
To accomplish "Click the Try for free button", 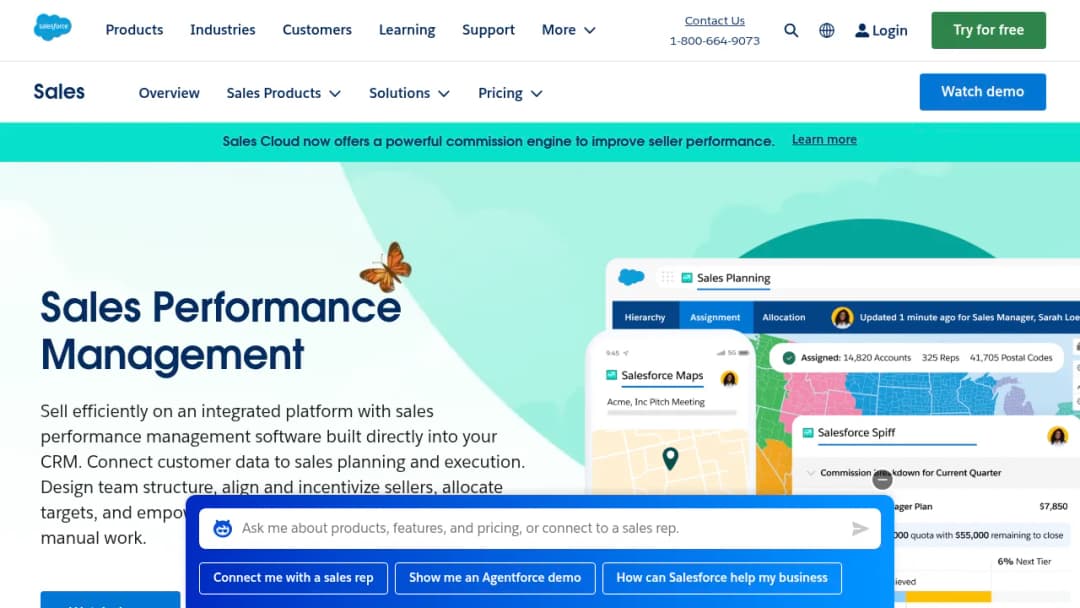I will (x=988, y=30).
